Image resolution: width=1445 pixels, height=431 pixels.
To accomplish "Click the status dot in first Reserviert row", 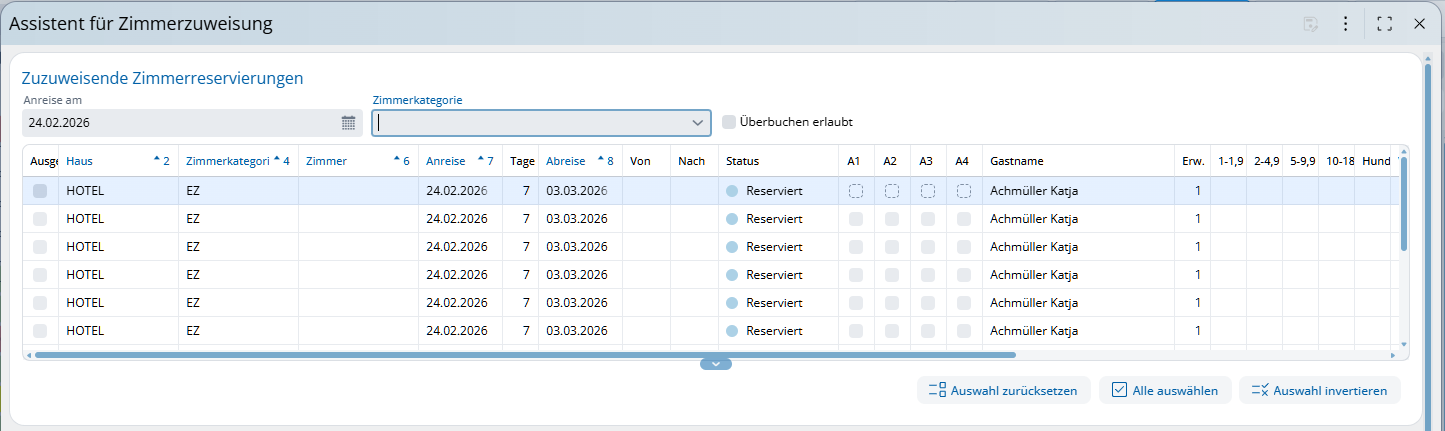I will coord(732,191).
